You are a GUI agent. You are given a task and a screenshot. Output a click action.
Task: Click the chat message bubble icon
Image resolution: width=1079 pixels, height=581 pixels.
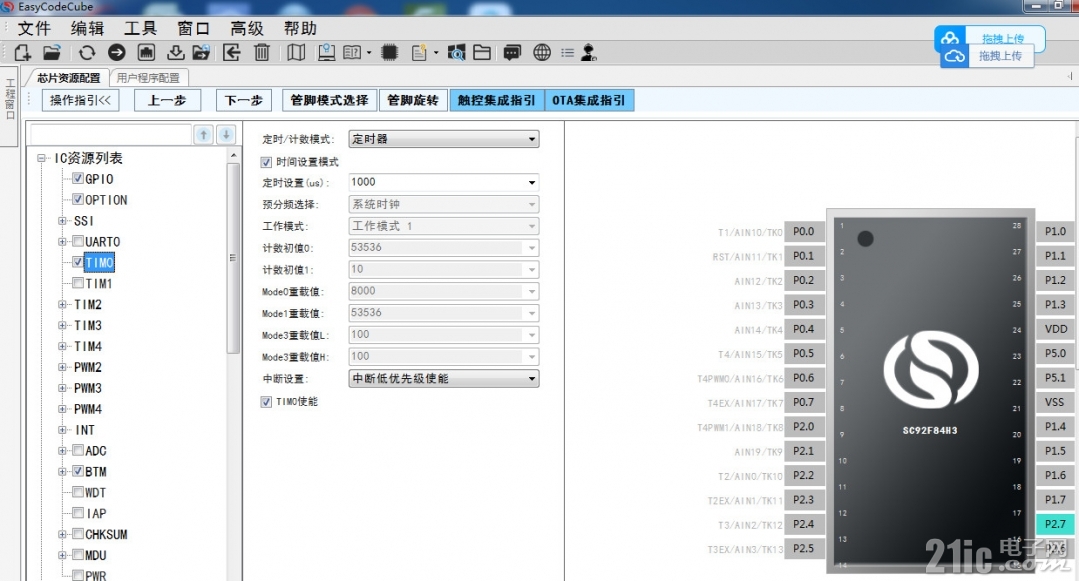(x=512, y=52)
